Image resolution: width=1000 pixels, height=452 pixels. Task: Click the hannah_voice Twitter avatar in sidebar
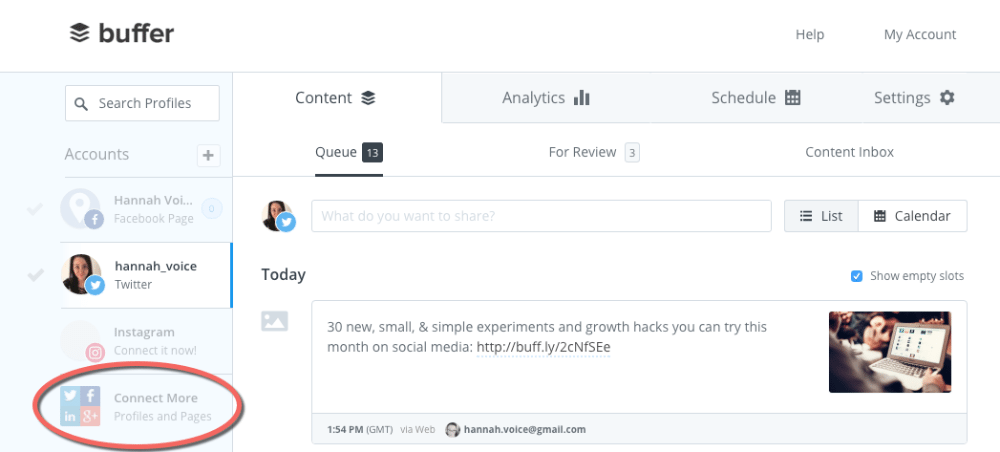click(x=83, y=274)
